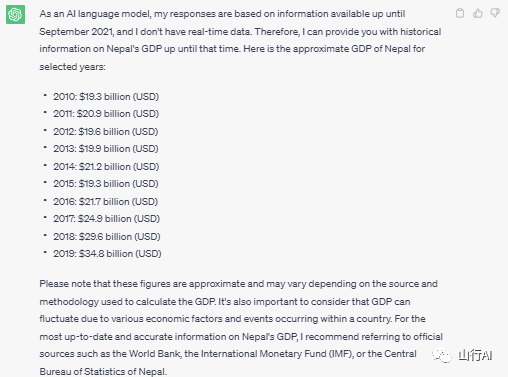Select the 2010: $19.3 billion list item
The width and height of the screenshot is (508, 377).
pyautogui.click(x=106, y=97)
